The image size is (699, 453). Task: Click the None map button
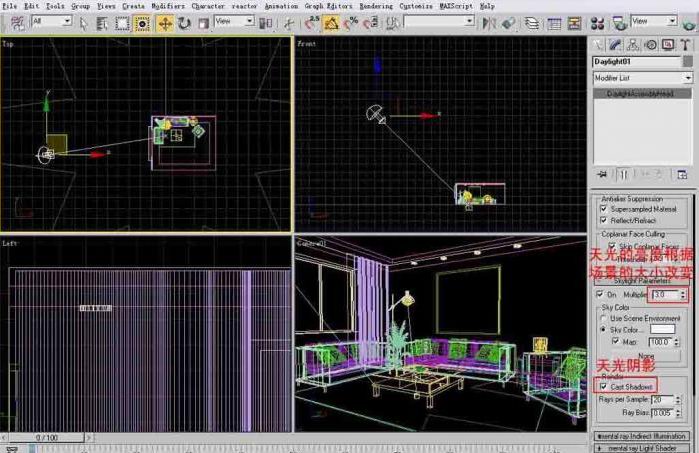pyautogui.click(x=648, y=355)
